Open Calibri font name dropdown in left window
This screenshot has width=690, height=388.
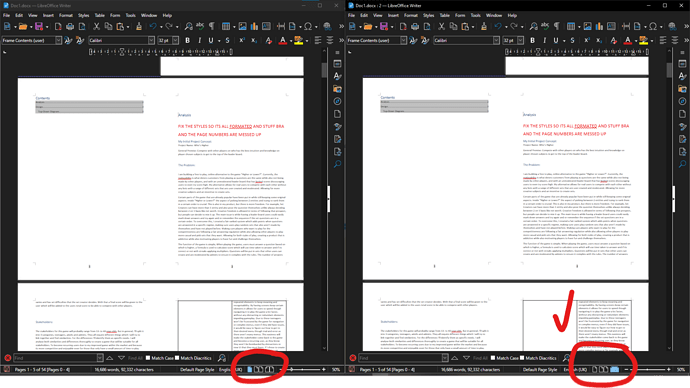(151, 40)
